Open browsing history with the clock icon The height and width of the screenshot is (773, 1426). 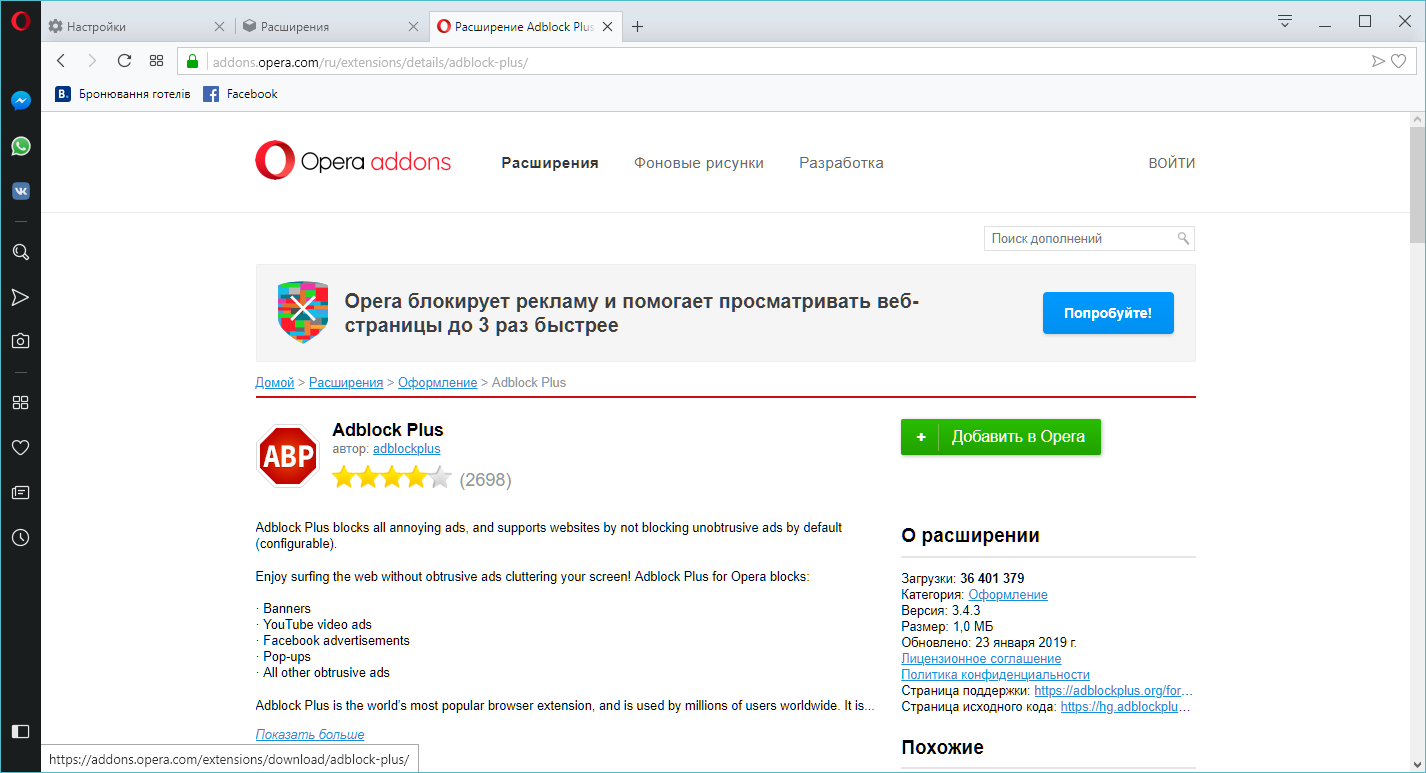point(20,538)
